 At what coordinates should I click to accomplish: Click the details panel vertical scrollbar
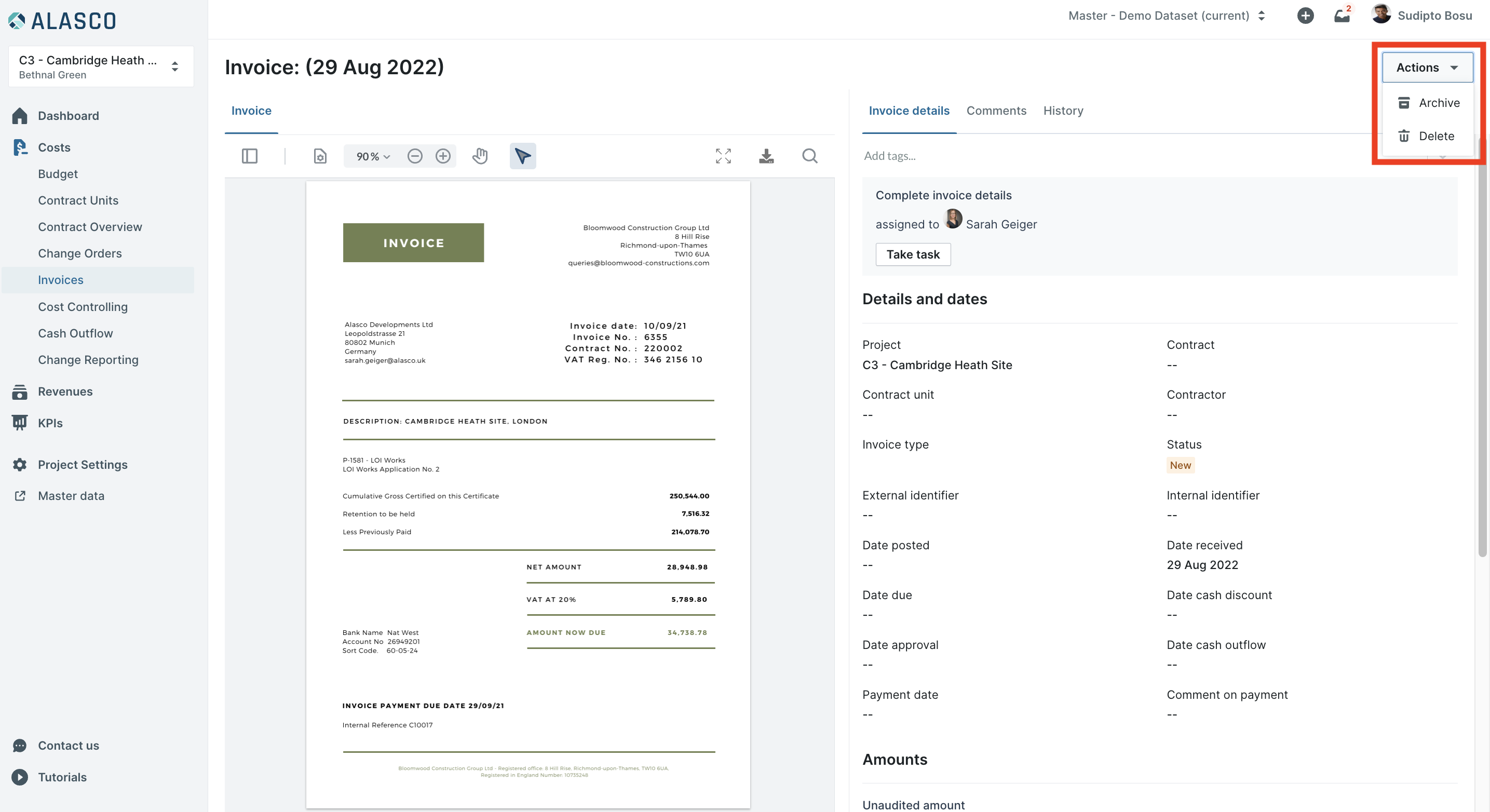1481,347
